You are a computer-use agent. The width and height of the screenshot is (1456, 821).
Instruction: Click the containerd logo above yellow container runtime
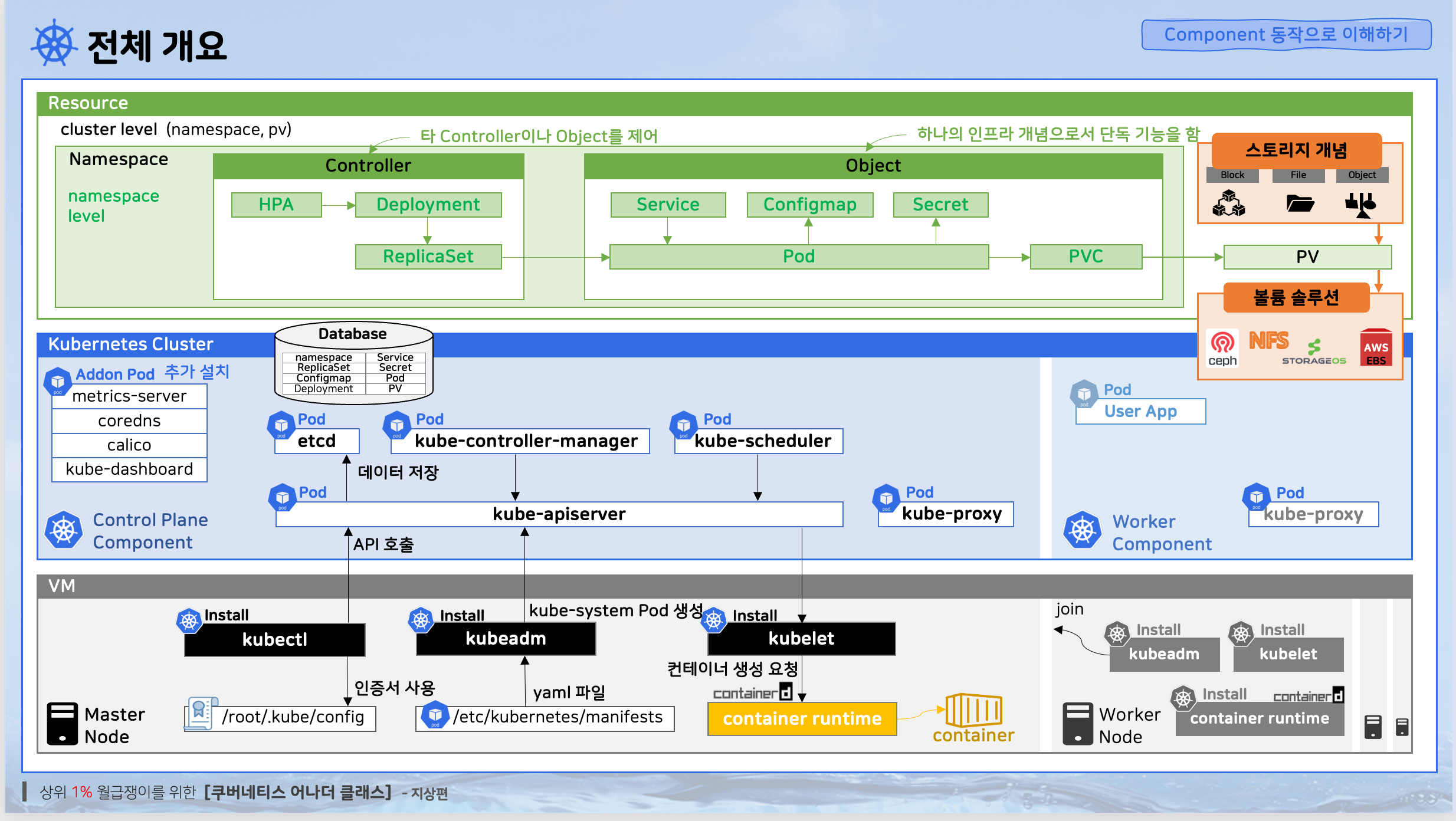tap(753, 692)
